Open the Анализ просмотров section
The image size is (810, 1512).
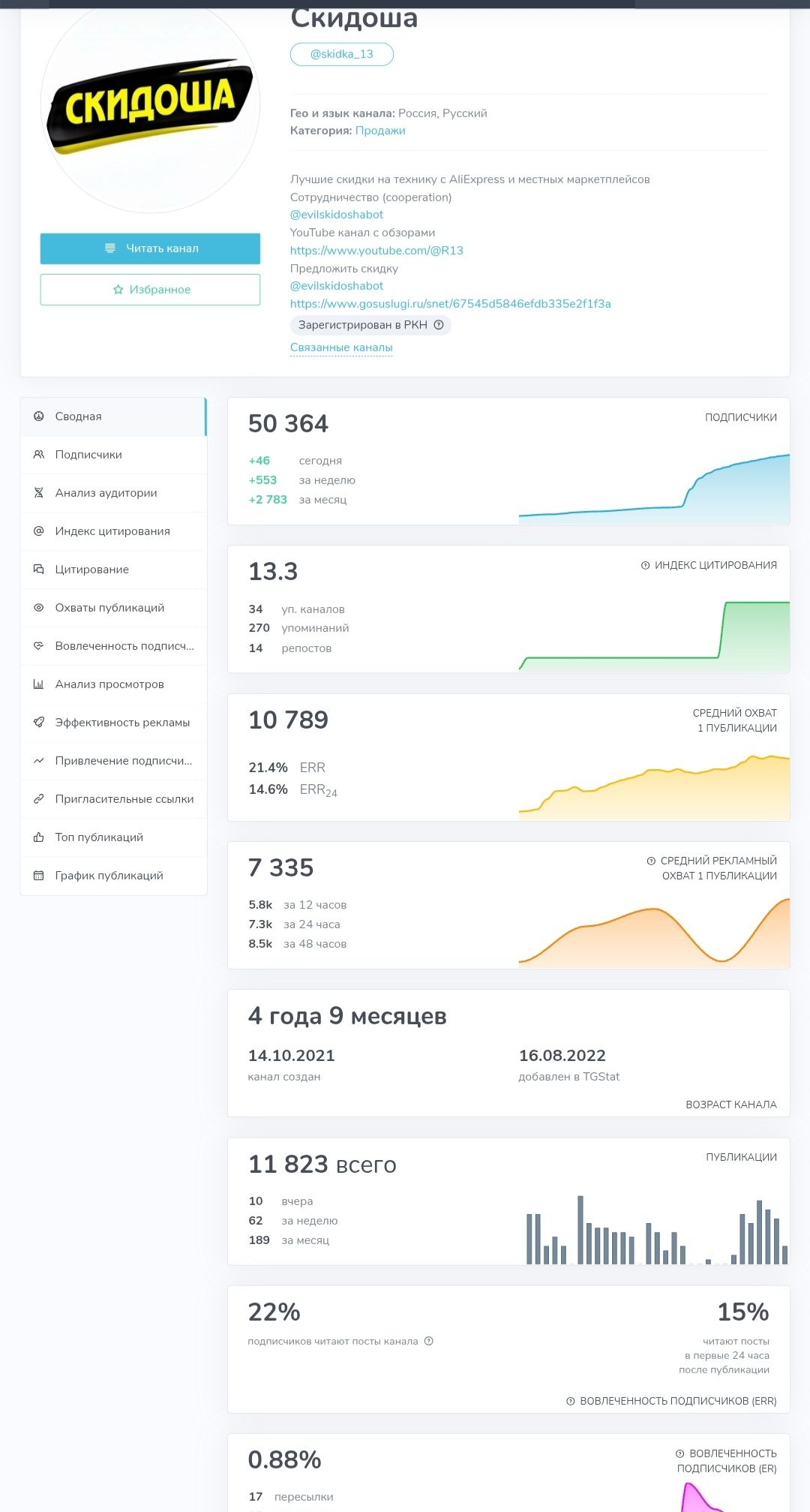coord(113,684)
